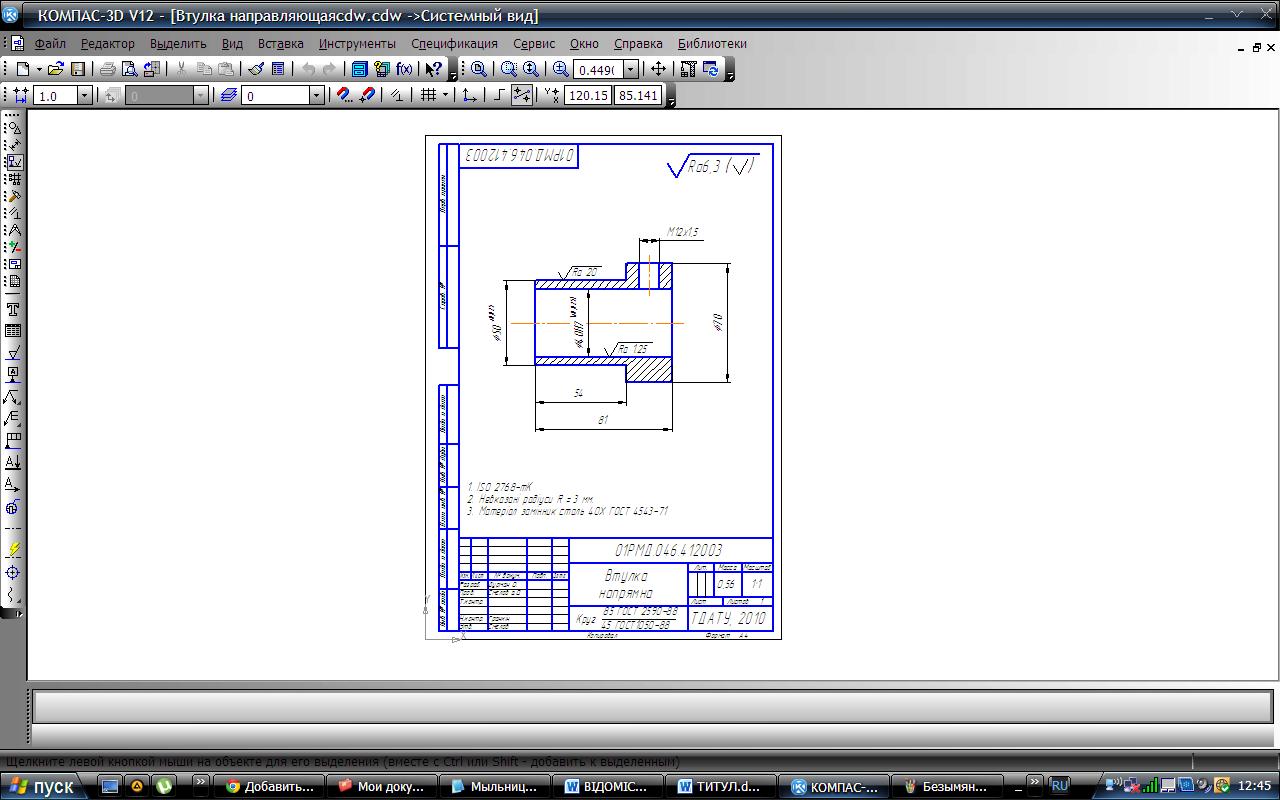The height and width of the screenshot is (800, 1280).
Task: Open the layer number 0 dropdown
Action: pyautogui.click(x=317, y=95)
